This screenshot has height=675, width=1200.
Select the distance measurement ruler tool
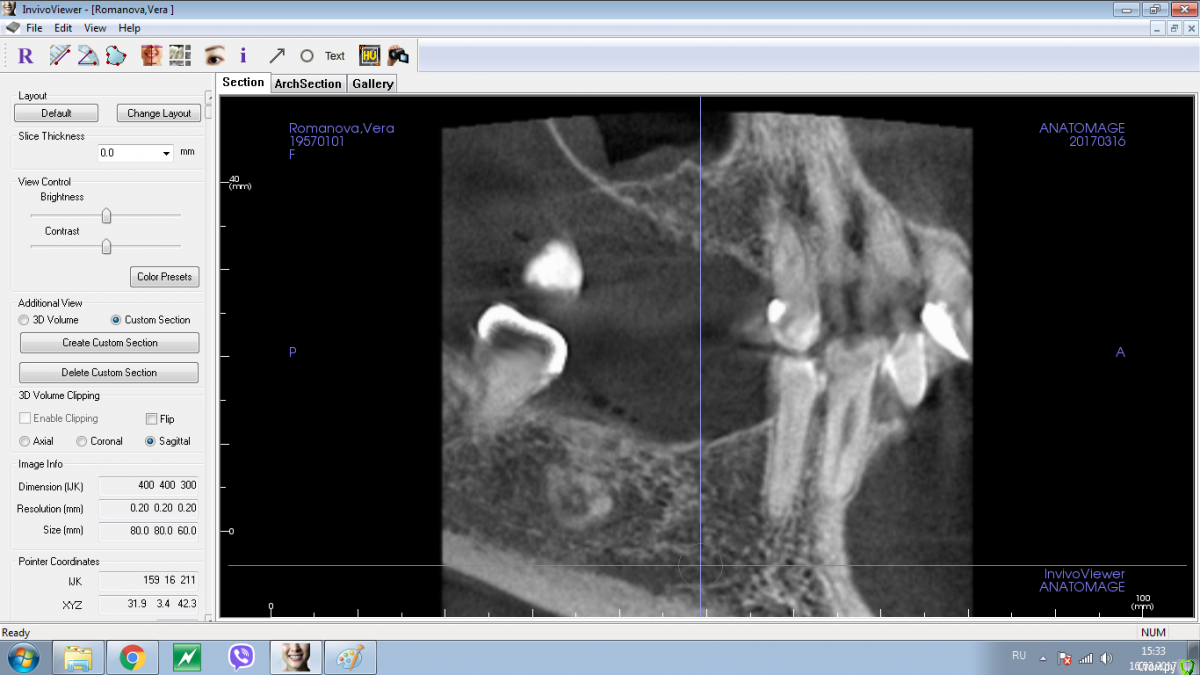coord(60,56)
